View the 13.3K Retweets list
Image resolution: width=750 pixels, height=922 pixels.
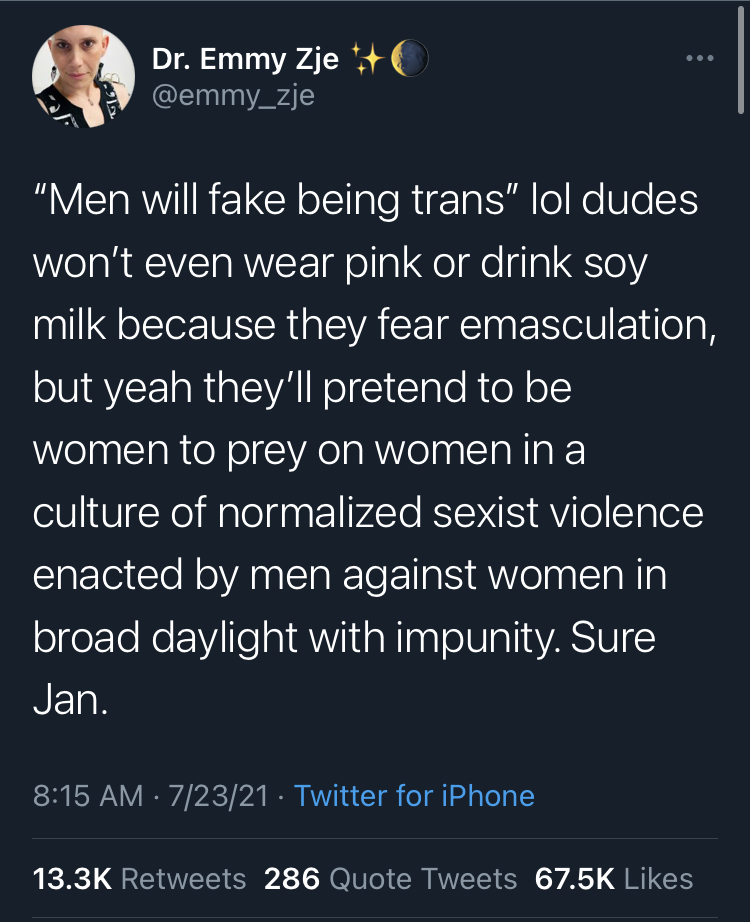139,879
